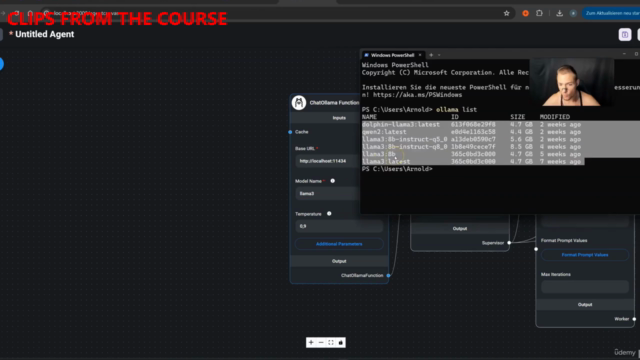Click the Format Prompt Values input connector dot
Image resolution: width=640 pixels, height=360 pixels.
click(536, 249)
